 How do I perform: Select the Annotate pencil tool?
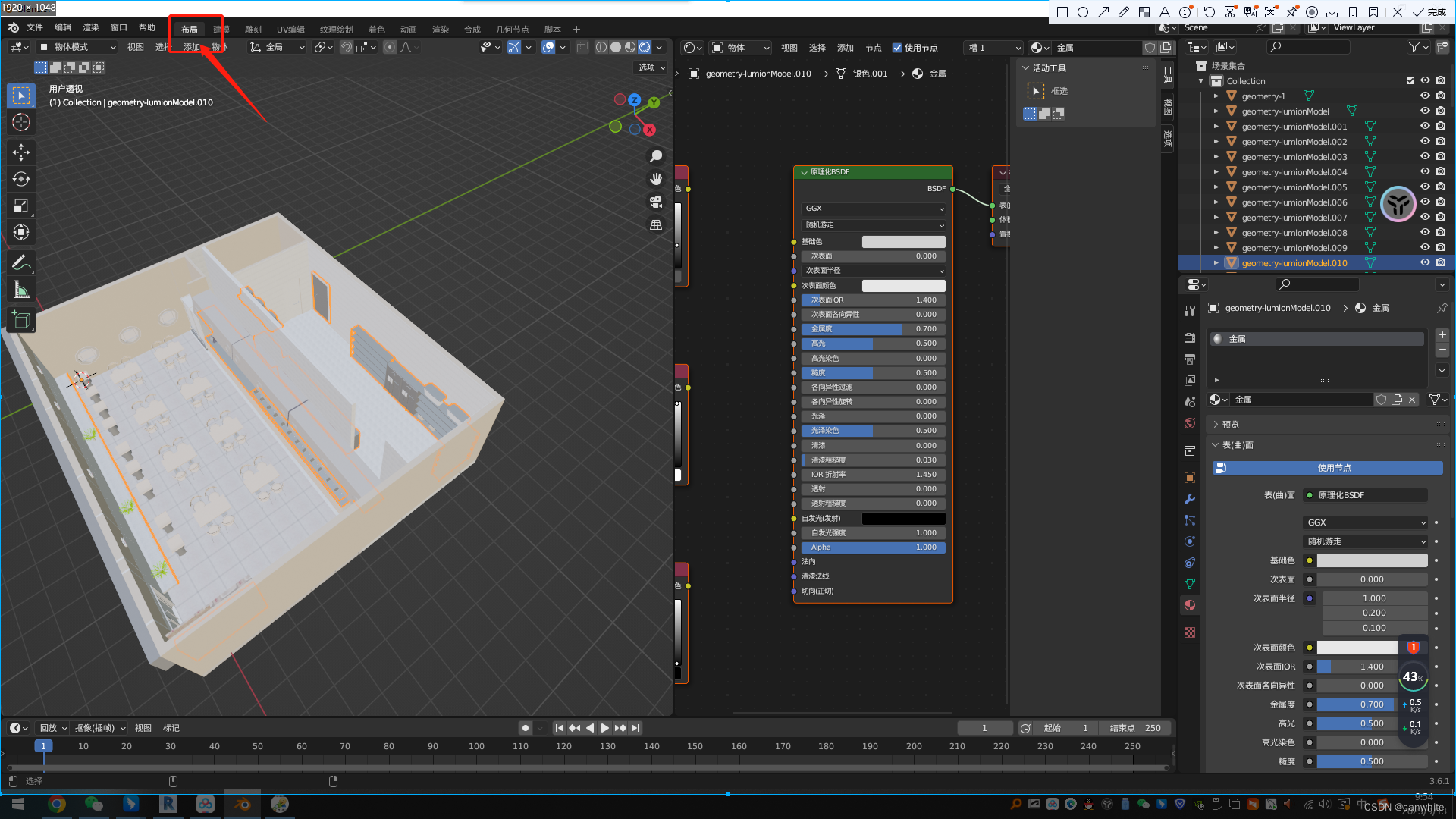coord(21,262)
